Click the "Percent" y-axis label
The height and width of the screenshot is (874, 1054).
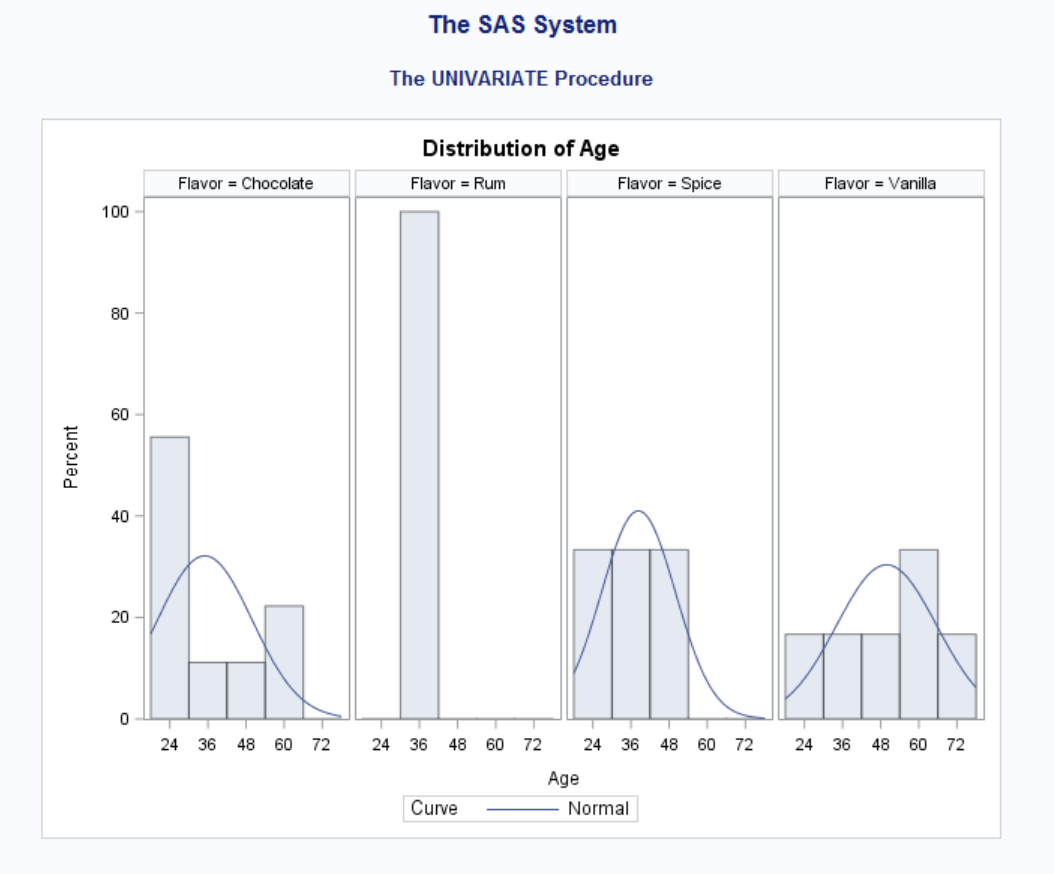(71, 457)
